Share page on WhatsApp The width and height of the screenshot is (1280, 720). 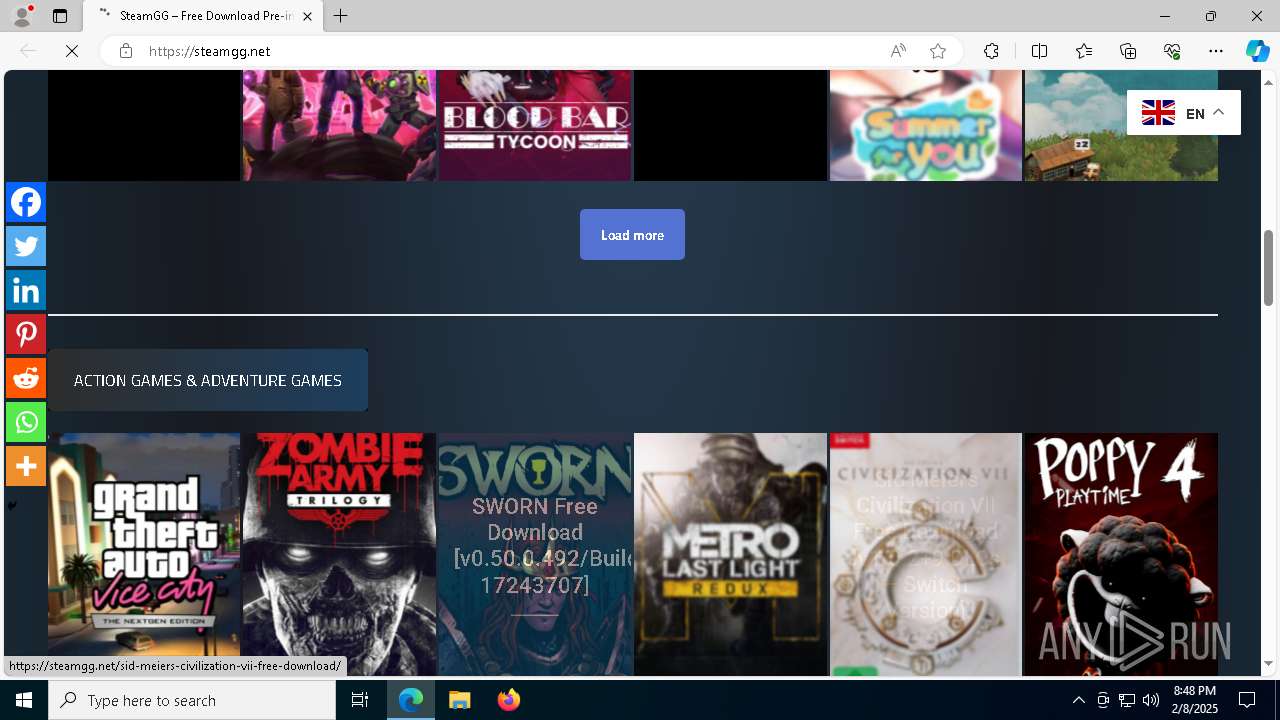(26, 422)
